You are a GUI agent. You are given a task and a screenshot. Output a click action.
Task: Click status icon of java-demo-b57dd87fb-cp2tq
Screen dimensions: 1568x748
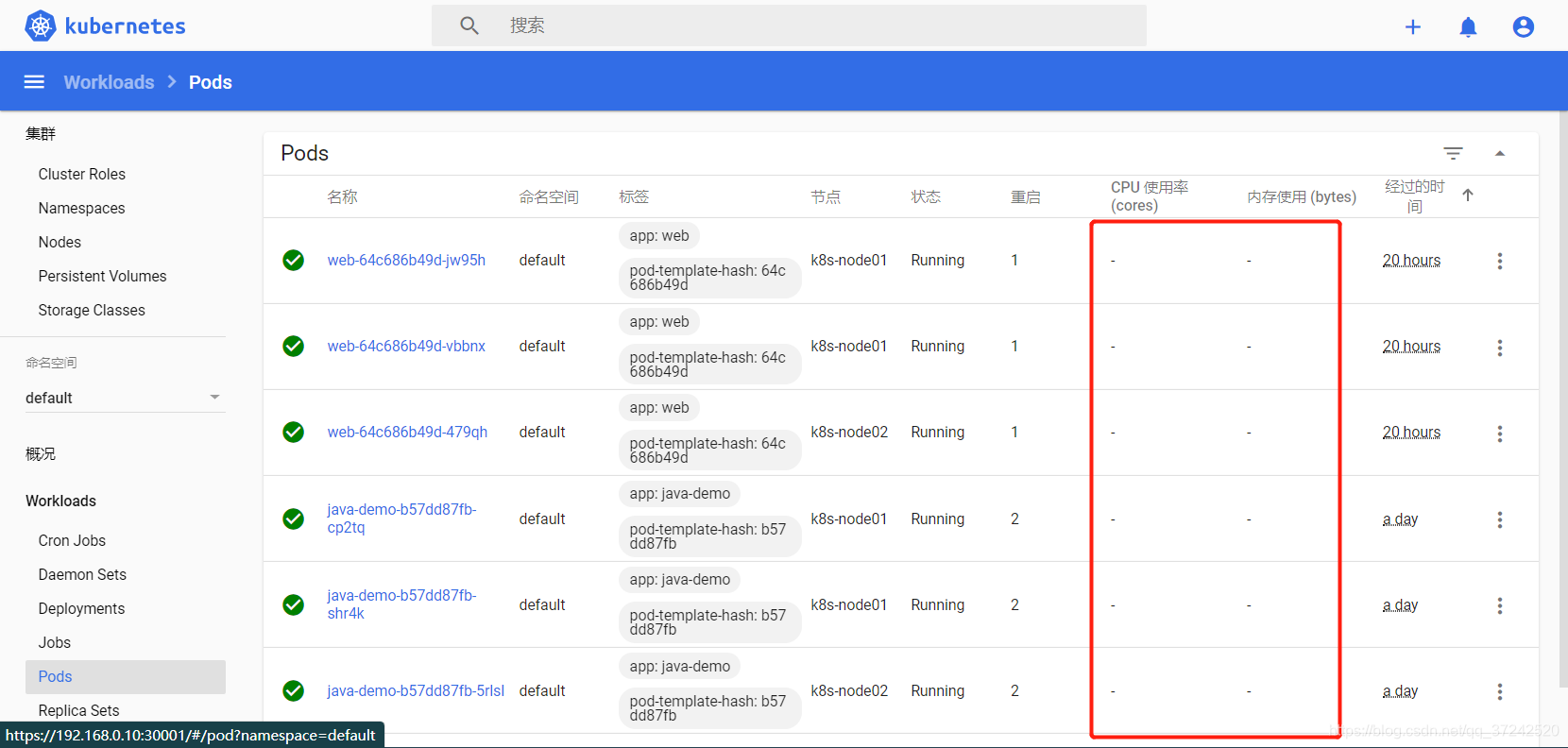(294, 518)
